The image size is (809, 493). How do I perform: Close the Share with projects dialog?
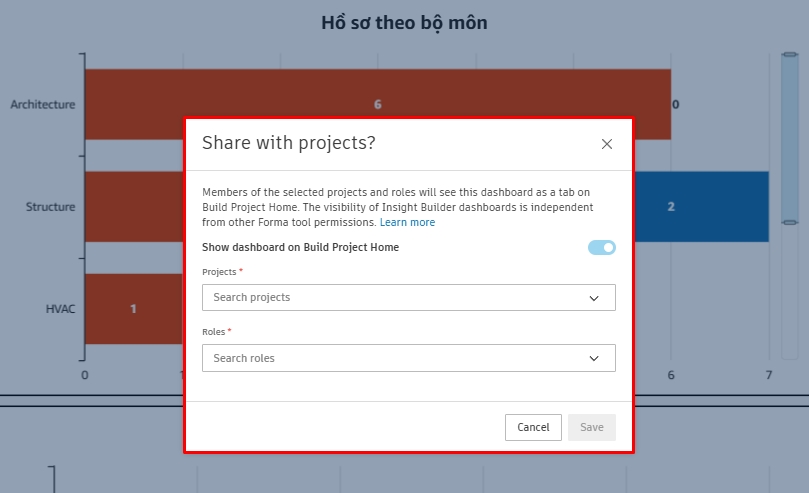607,144
